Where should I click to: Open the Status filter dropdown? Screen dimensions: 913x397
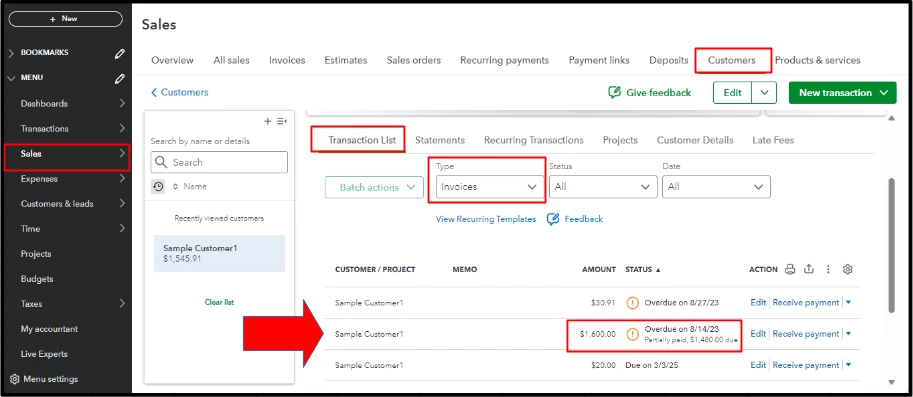(603, 187)
